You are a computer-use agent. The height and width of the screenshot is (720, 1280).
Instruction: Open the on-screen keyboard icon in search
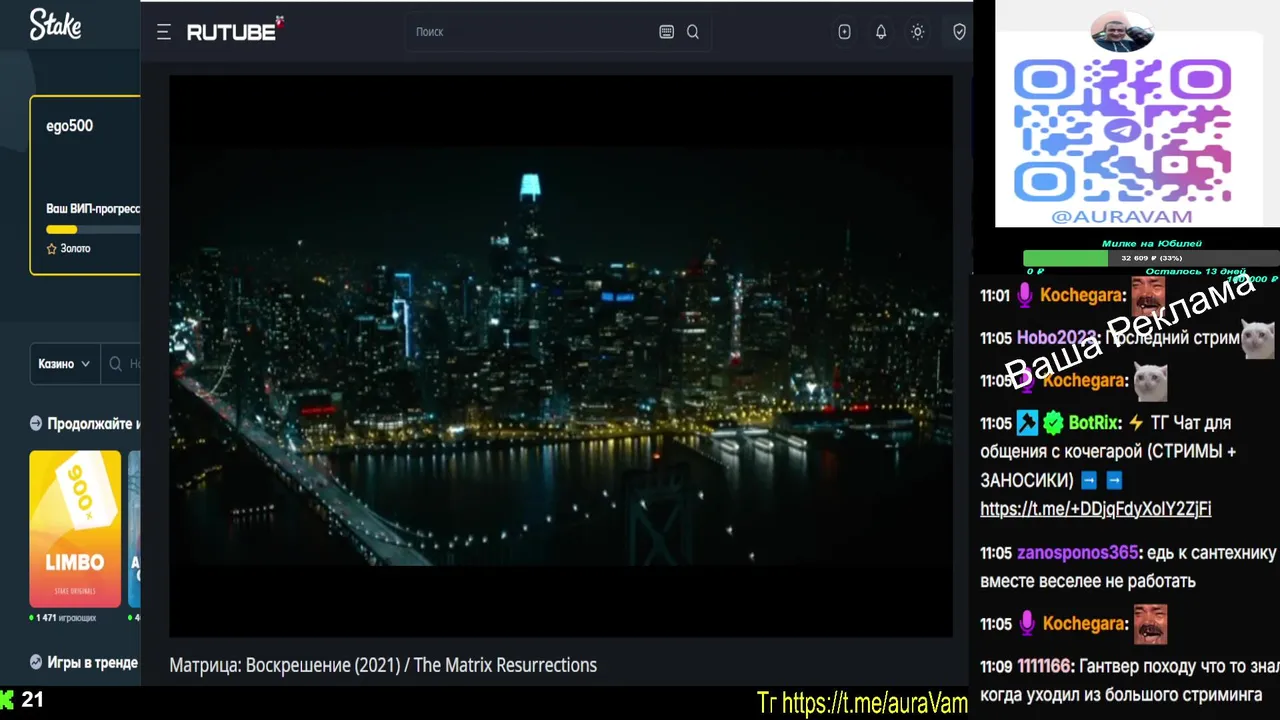[667, 32]
